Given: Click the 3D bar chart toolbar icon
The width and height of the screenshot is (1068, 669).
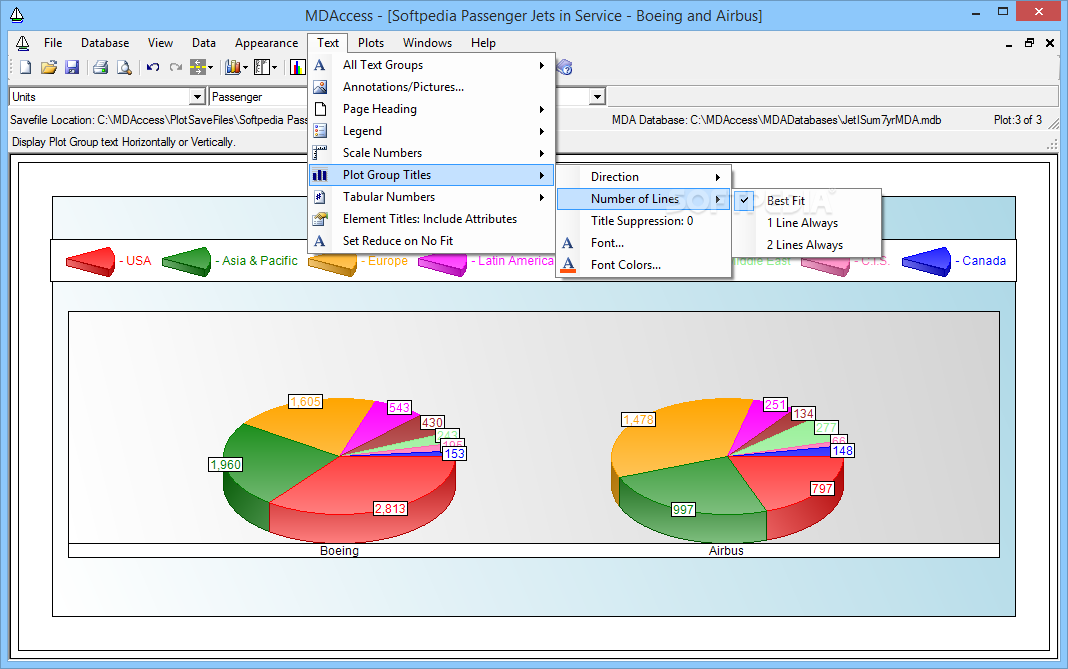Looking at the screenshot, I should tap(233, 67).
